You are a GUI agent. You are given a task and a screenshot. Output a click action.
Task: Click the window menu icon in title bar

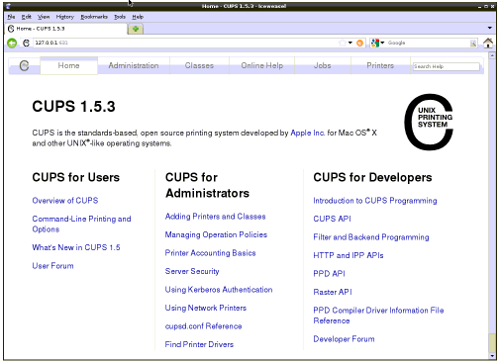tap(8, 6)
